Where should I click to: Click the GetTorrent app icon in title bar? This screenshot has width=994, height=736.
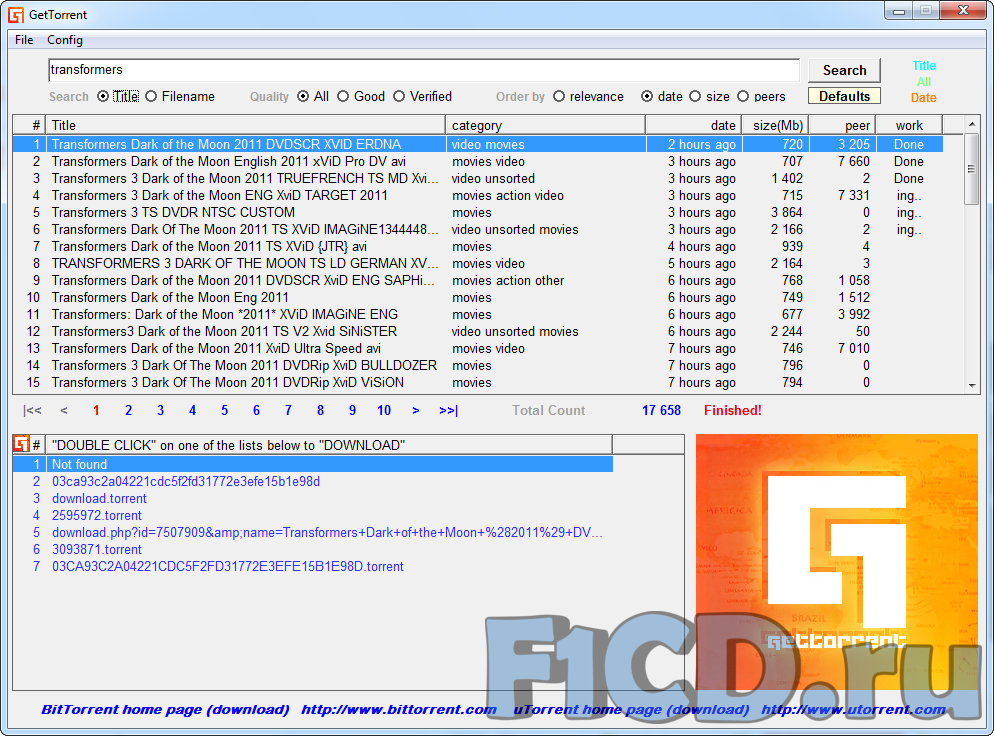[16, 15]
